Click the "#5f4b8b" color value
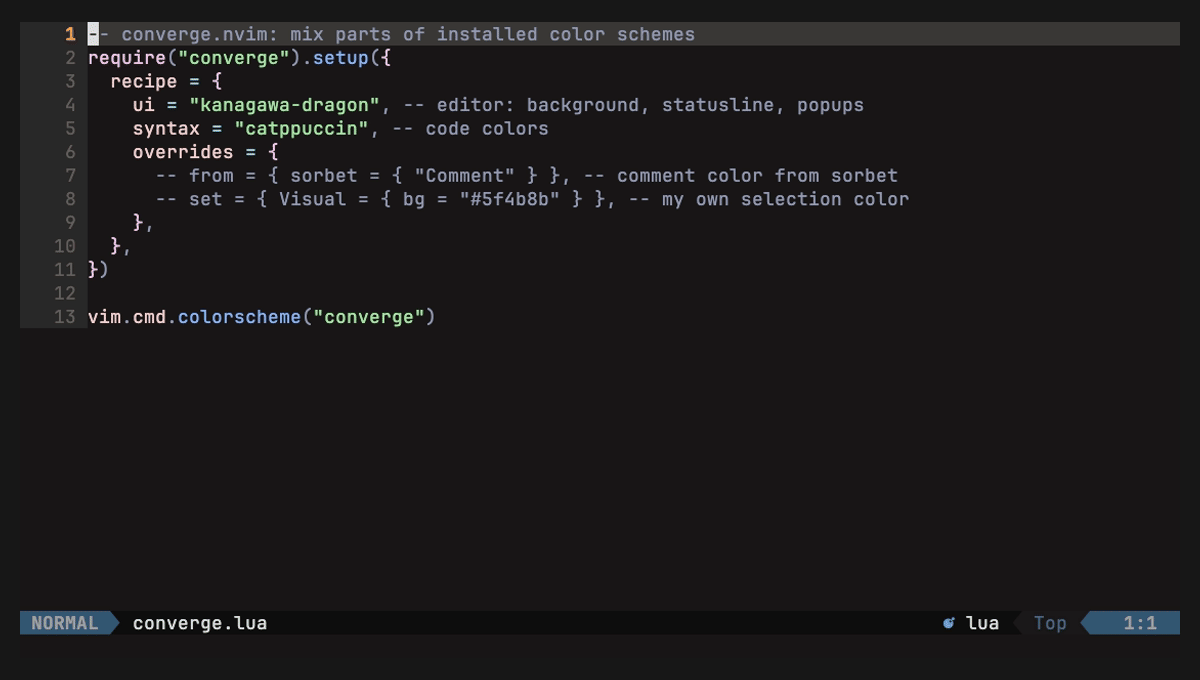 tap(510, 199)
